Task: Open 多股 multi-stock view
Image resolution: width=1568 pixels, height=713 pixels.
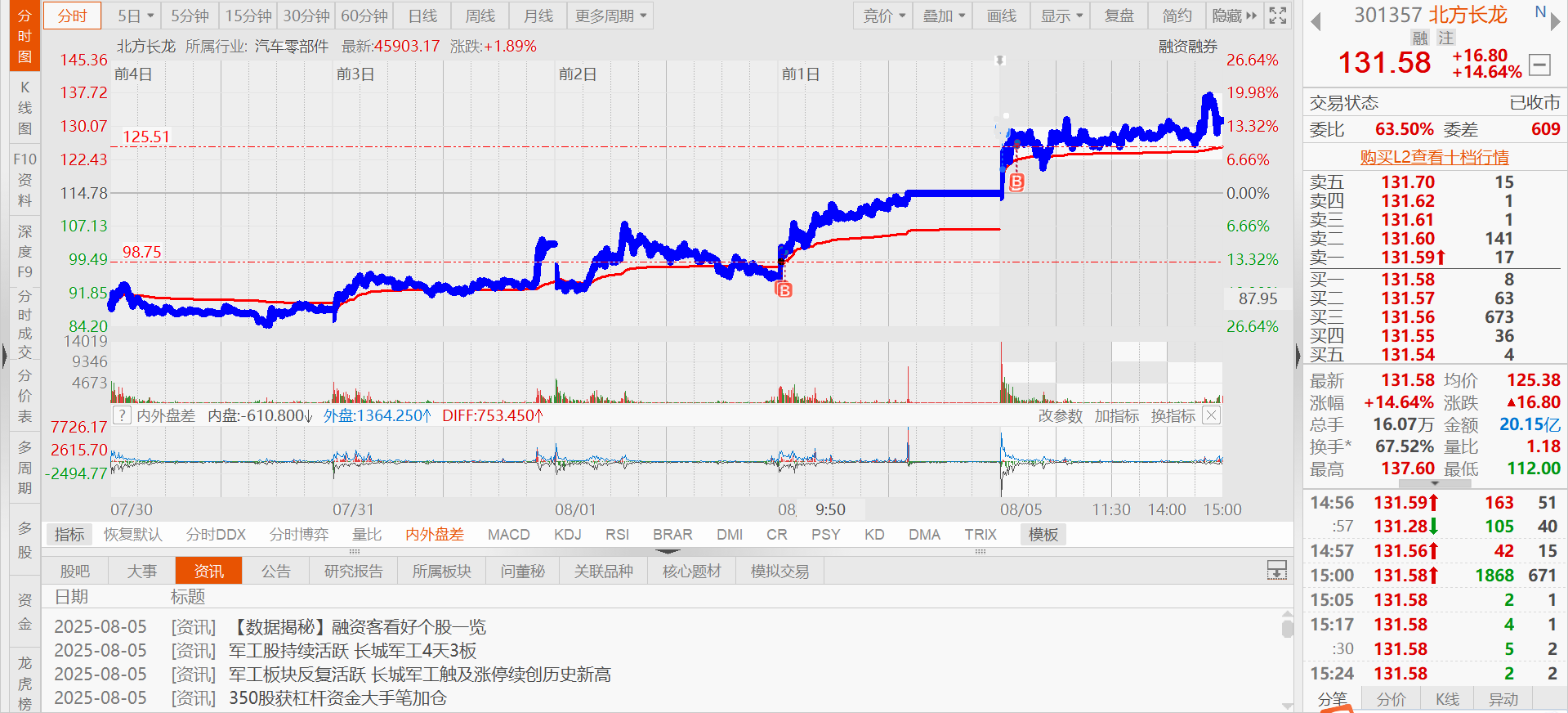Action: pos(25,540)
